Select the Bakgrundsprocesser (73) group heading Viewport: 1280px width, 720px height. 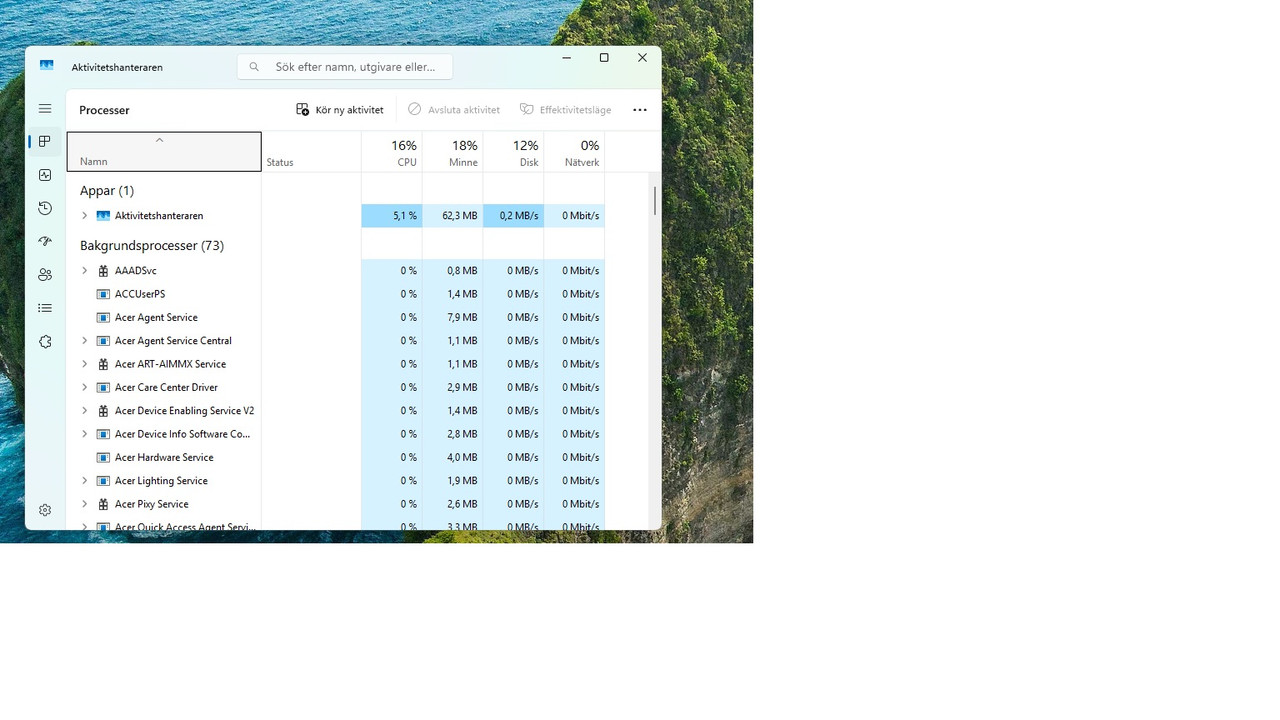152,245
